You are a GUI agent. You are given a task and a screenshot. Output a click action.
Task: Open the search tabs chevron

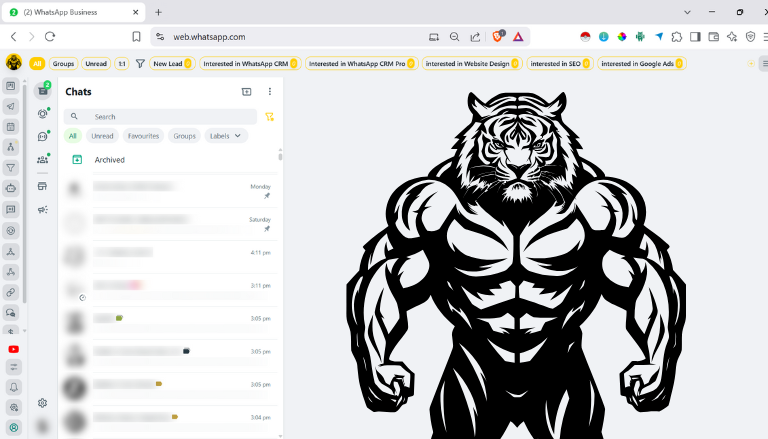pos(687,12)
